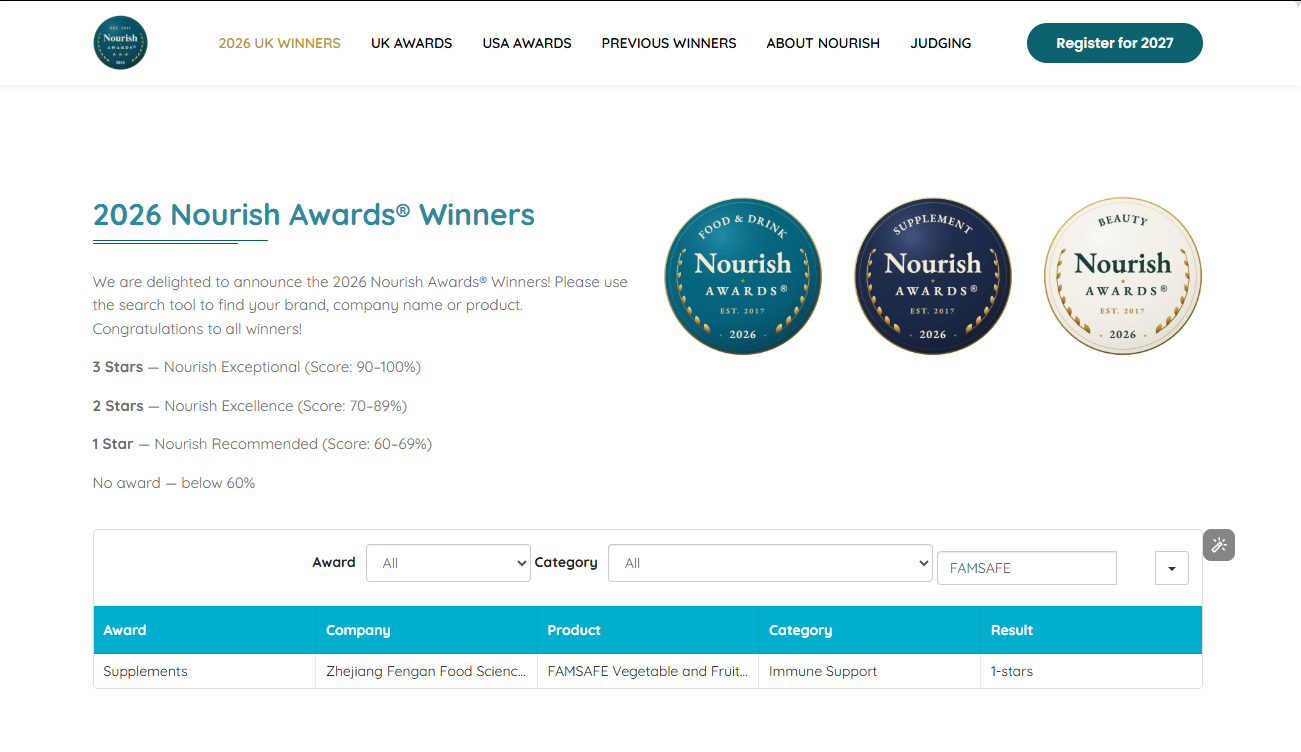This screenshot has height=752, width=1301.
Task: Sort by the Category column header
Action: click(870, 630)
